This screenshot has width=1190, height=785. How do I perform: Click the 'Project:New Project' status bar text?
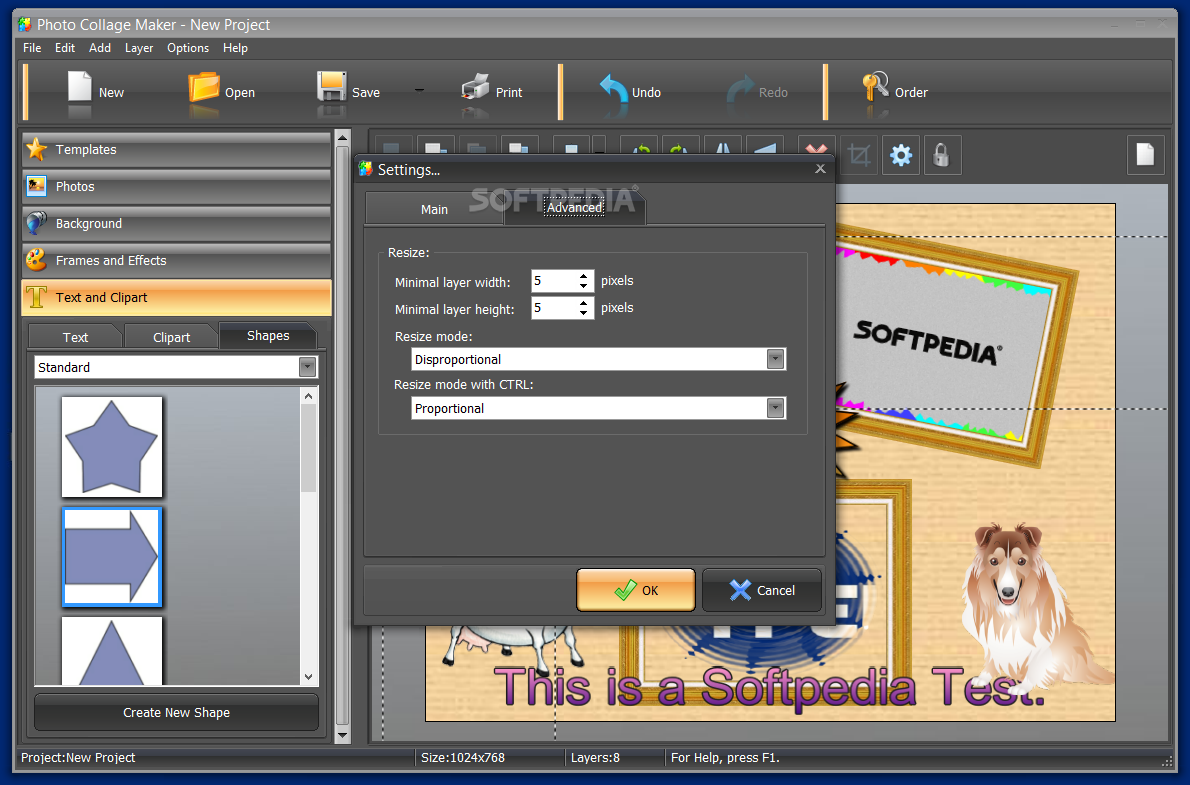pyautogui.click(x=78, y=758)
